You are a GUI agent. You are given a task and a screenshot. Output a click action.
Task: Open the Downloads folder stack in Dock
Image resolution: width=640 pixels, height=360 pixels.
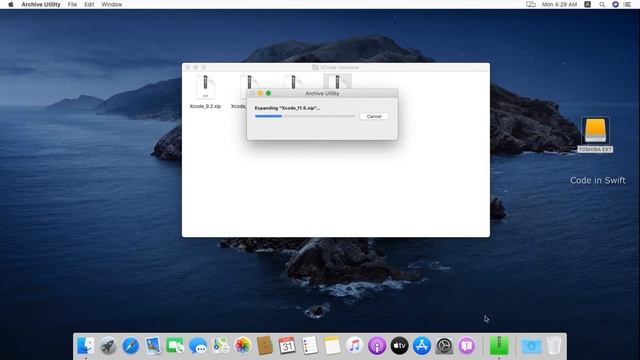tap(531, 346)
